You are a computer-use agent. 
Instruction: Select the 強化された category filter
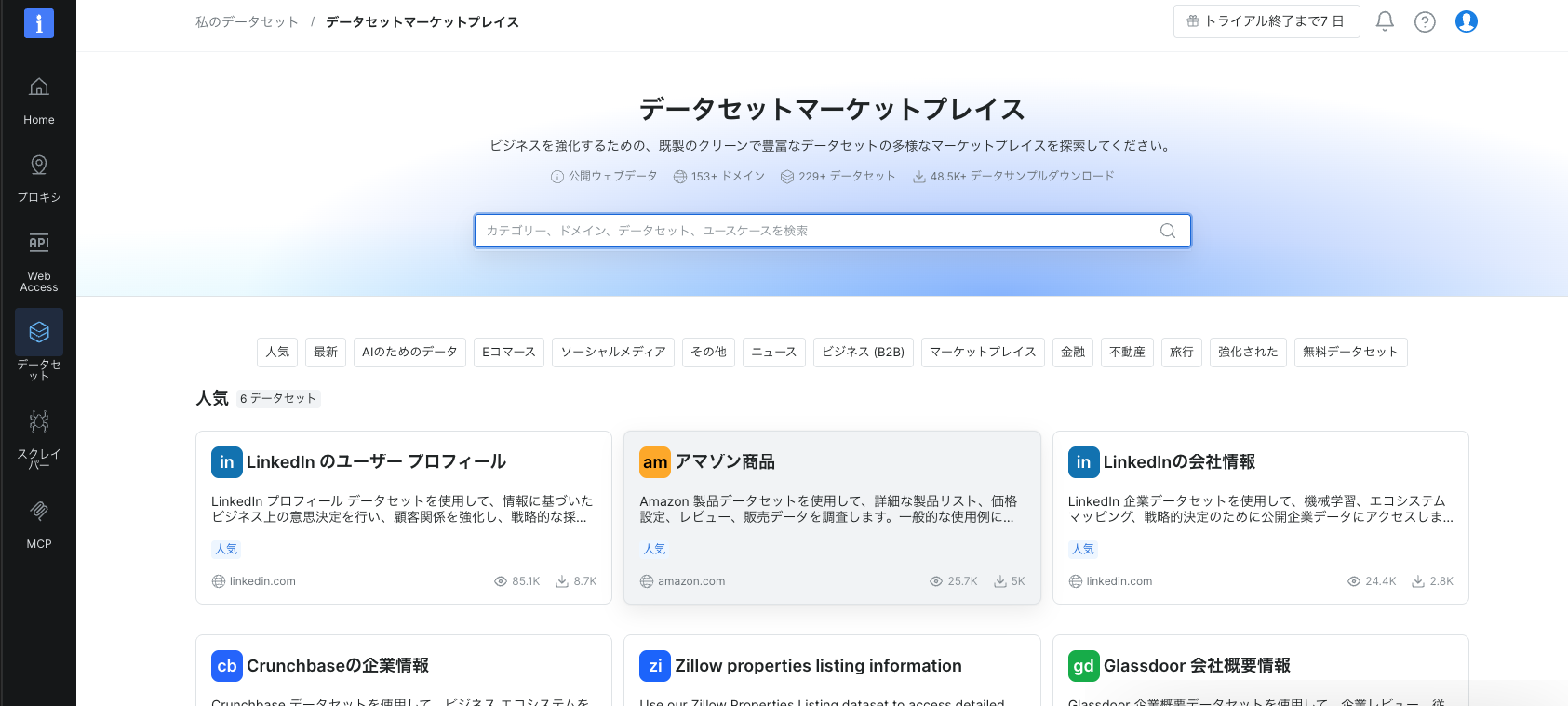pos(1248,353)
